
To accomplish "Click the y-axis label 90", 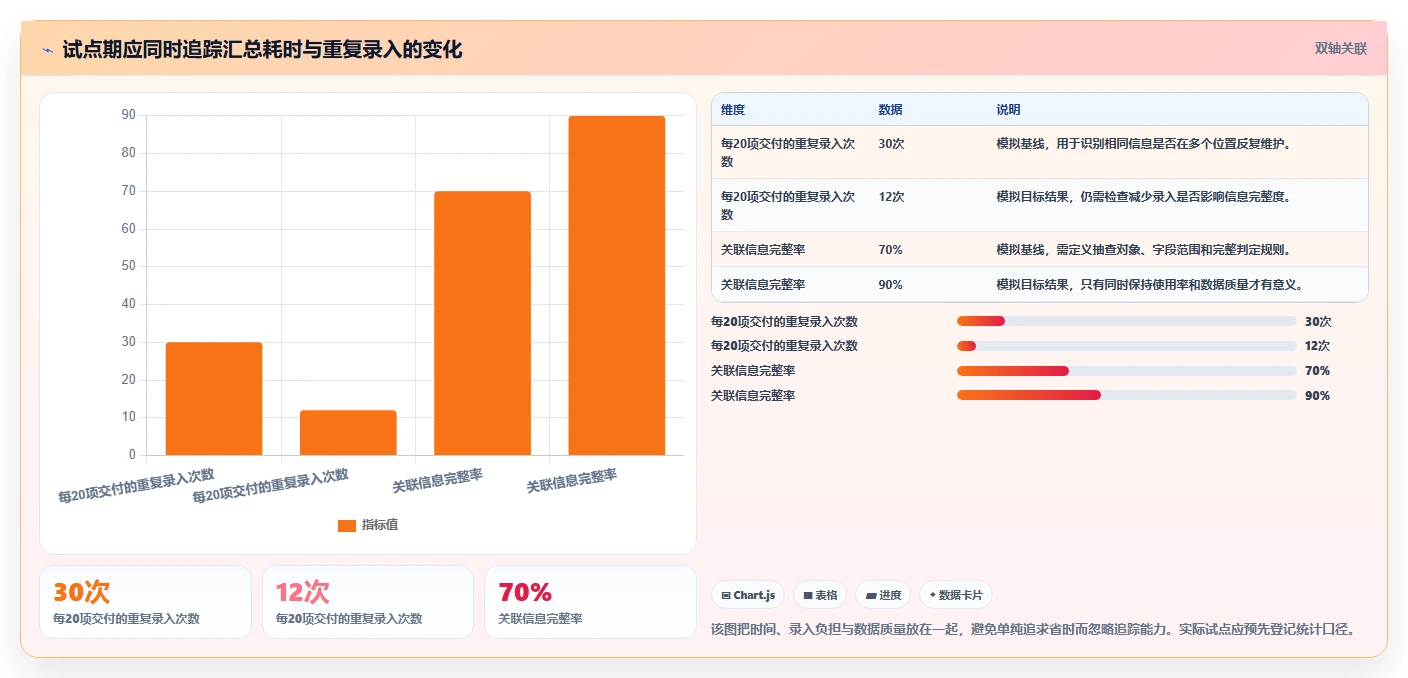I will tap(128, 115).
